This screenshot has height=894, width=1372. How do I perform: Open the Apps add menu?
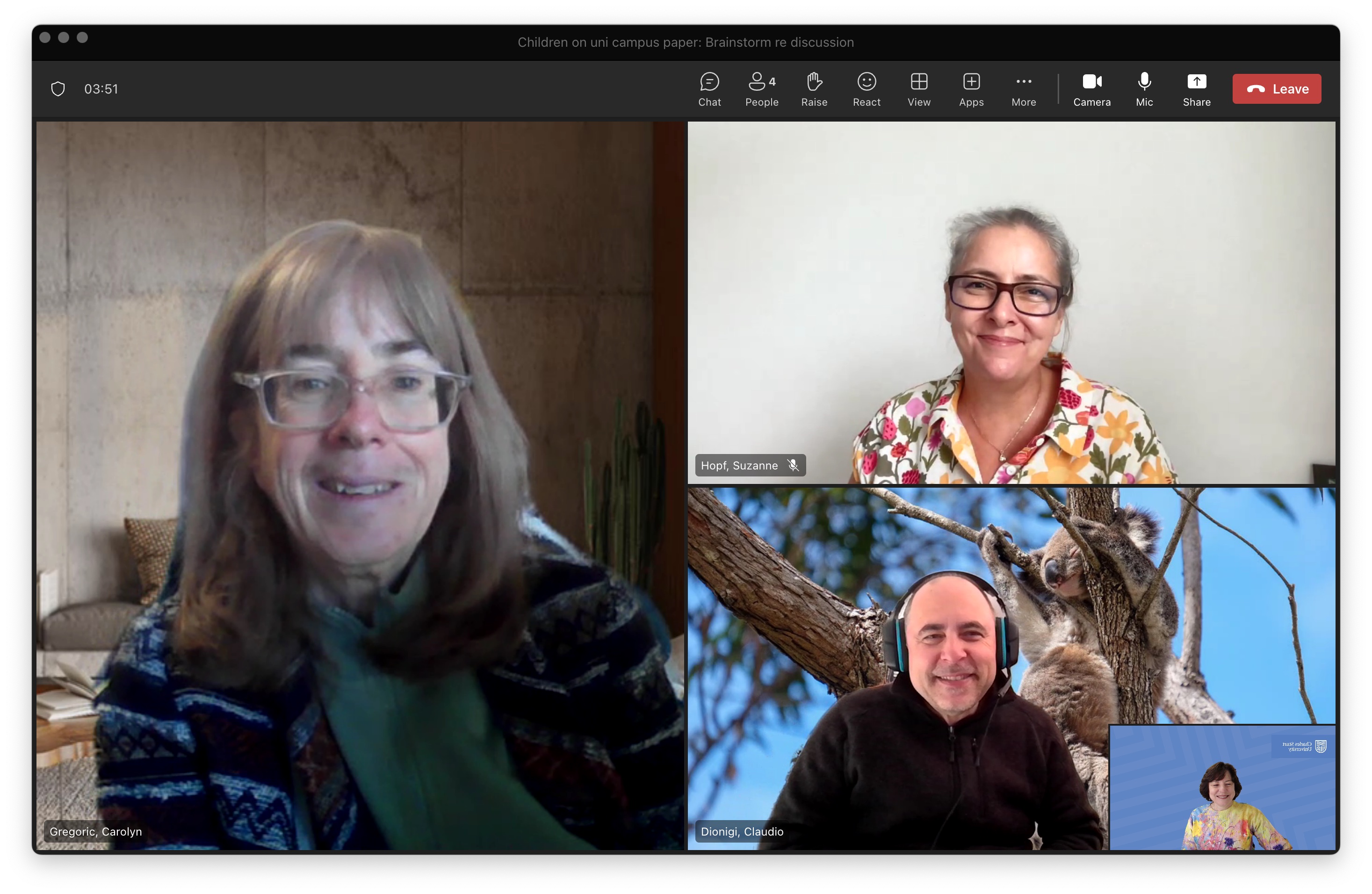(x=971, y=89)
